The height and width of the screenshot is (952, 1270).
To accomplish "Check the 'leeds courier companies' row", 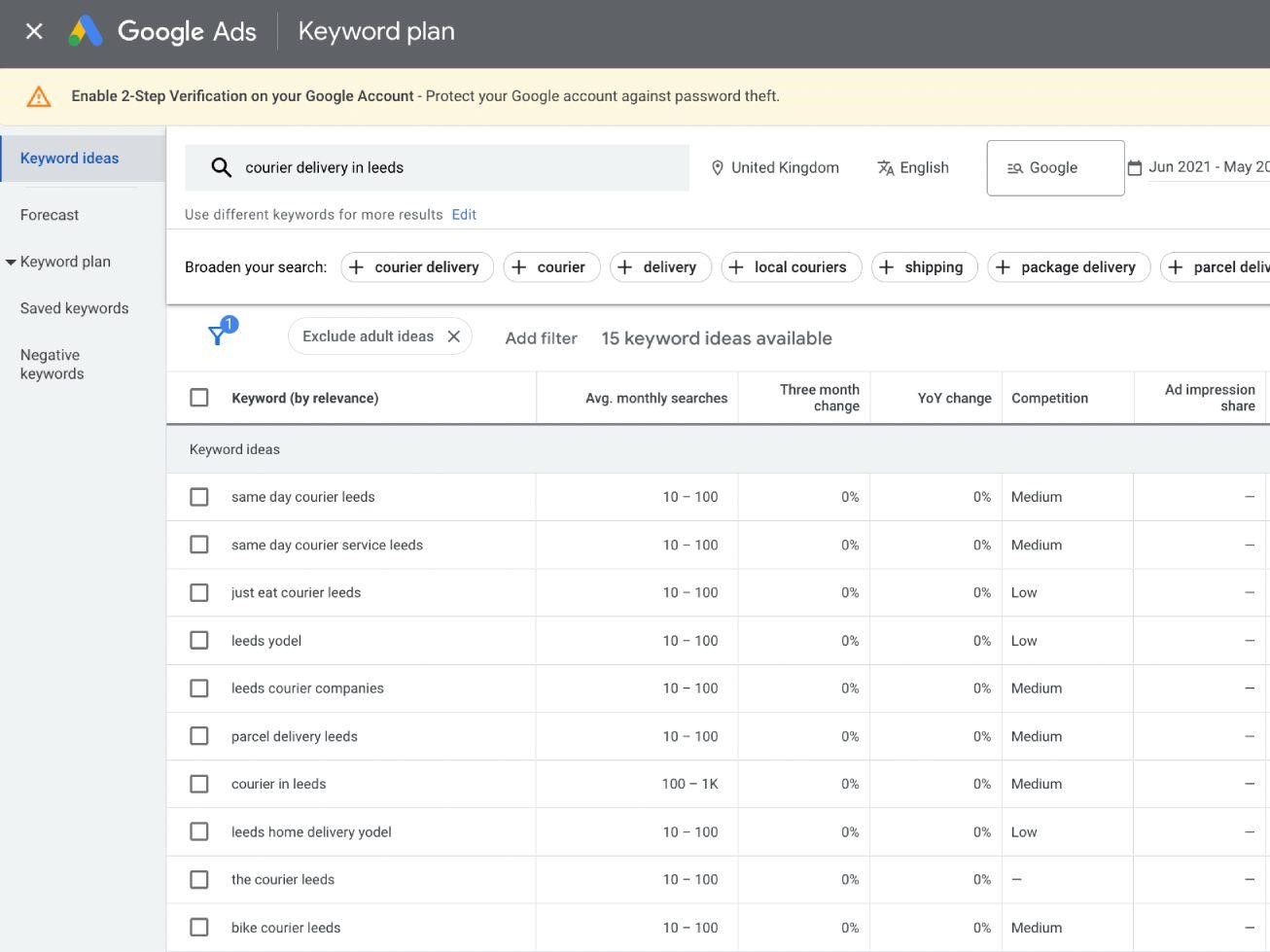I will pyautogui.click(x=199, y=688).
